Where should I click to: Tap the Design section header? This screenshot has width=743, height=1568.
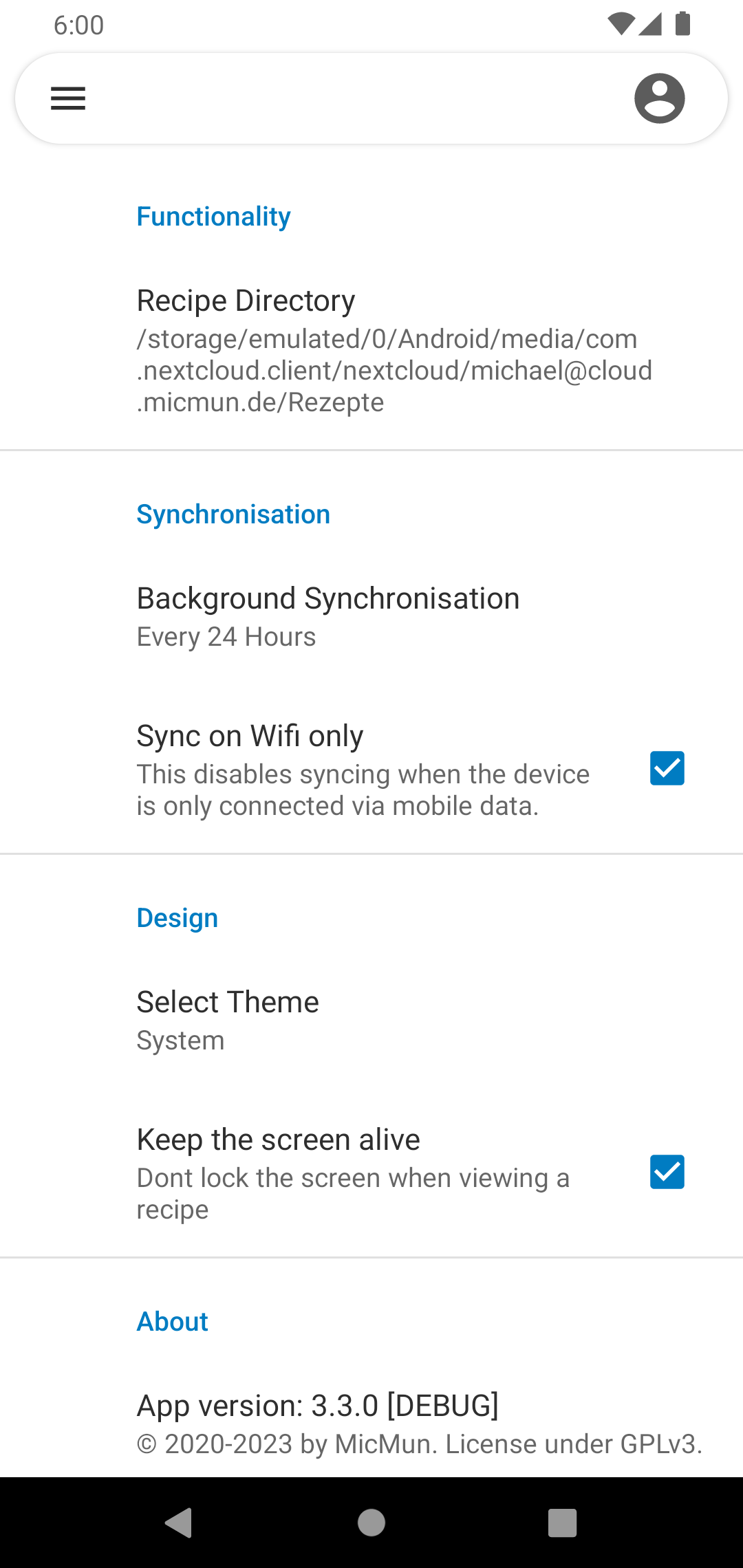click(177, 918)
